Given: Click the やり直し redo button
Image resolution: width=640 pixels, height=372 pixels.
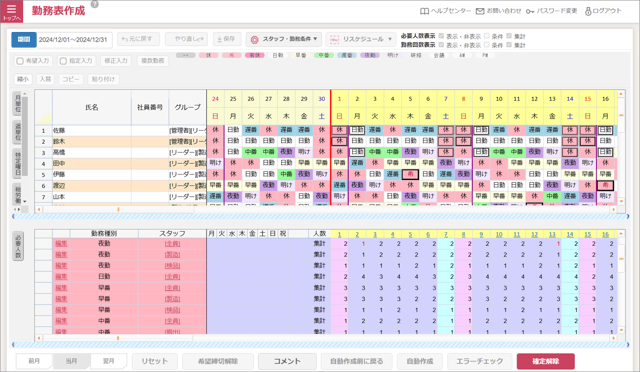Looking at the screenshot, I should pyautogui.click(x=186, y=39).
